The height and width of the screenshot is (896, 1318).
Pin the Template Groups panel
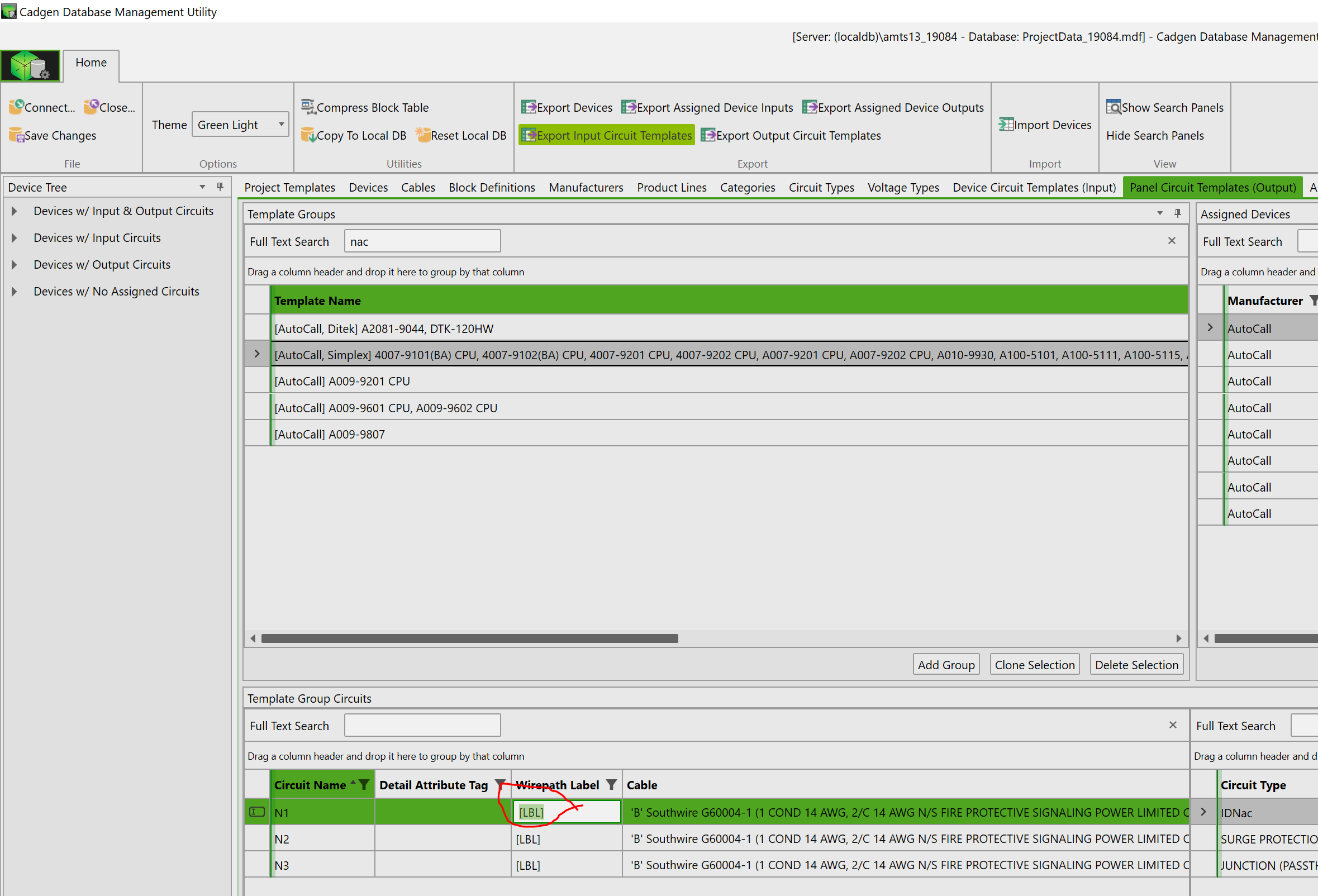click(x=1177, y=213)
